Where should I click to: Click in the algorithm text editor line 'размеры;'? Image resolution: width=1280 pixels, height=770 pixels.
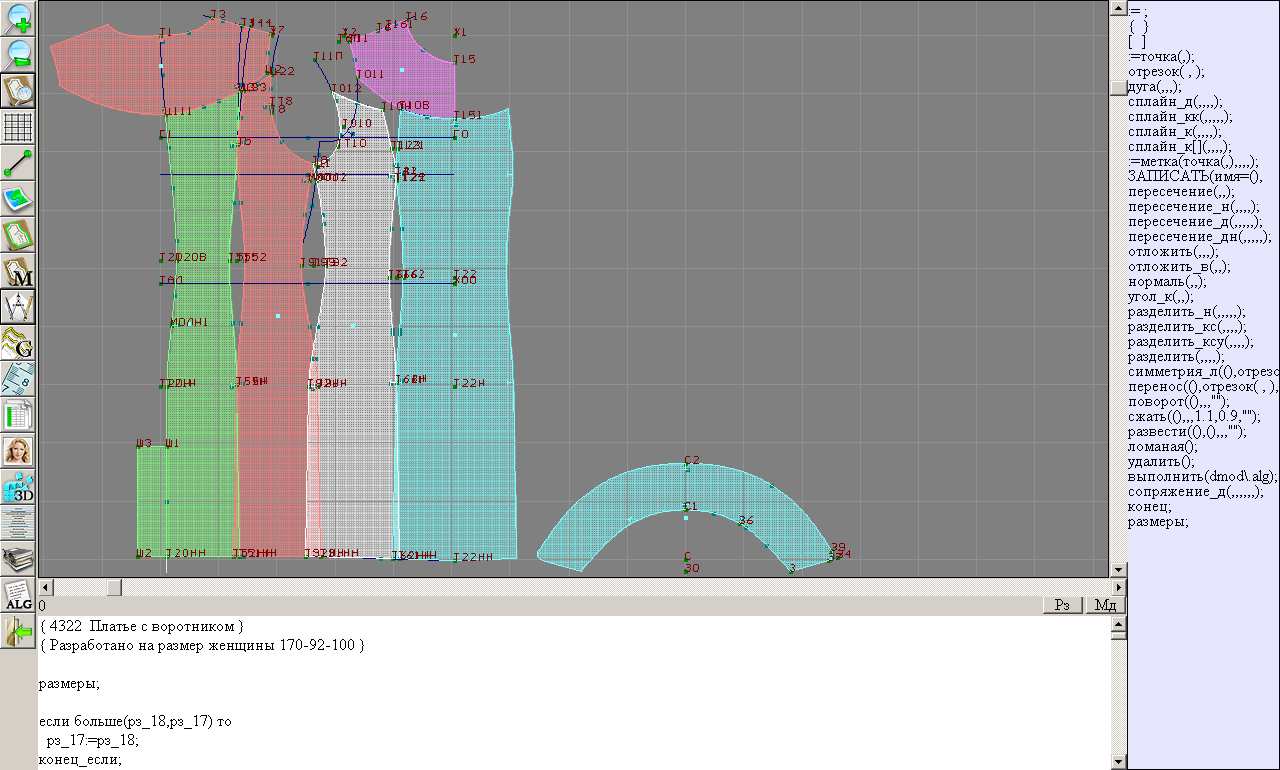point(69,684)
